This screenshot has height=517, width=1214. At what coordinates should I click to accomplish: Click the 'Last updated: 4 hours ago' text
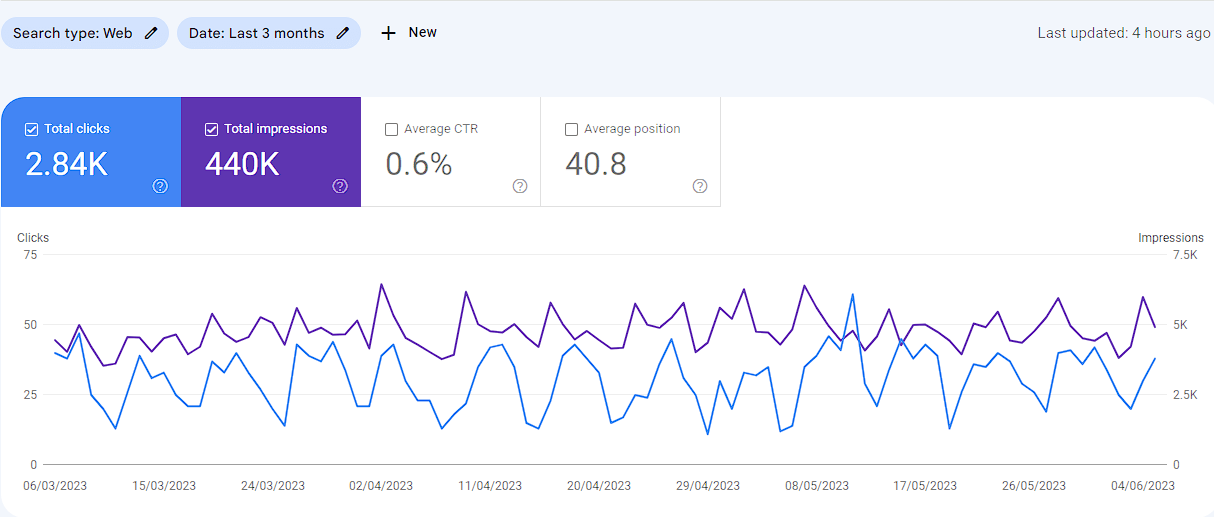(x=1123, y=33)
